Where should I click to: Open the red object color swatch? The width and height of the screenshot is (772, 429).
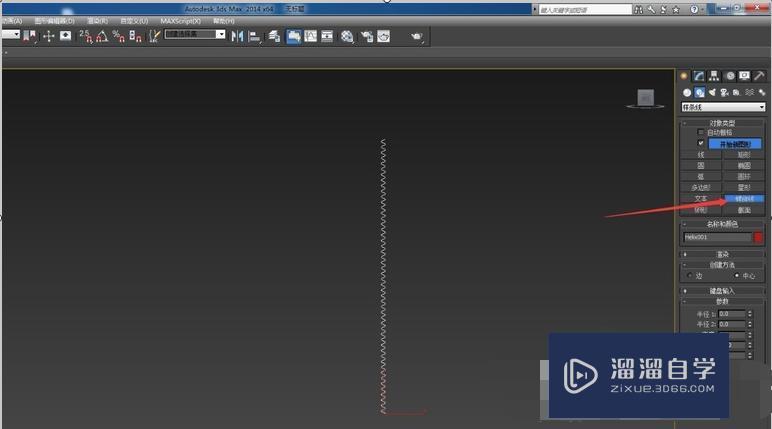758,237
